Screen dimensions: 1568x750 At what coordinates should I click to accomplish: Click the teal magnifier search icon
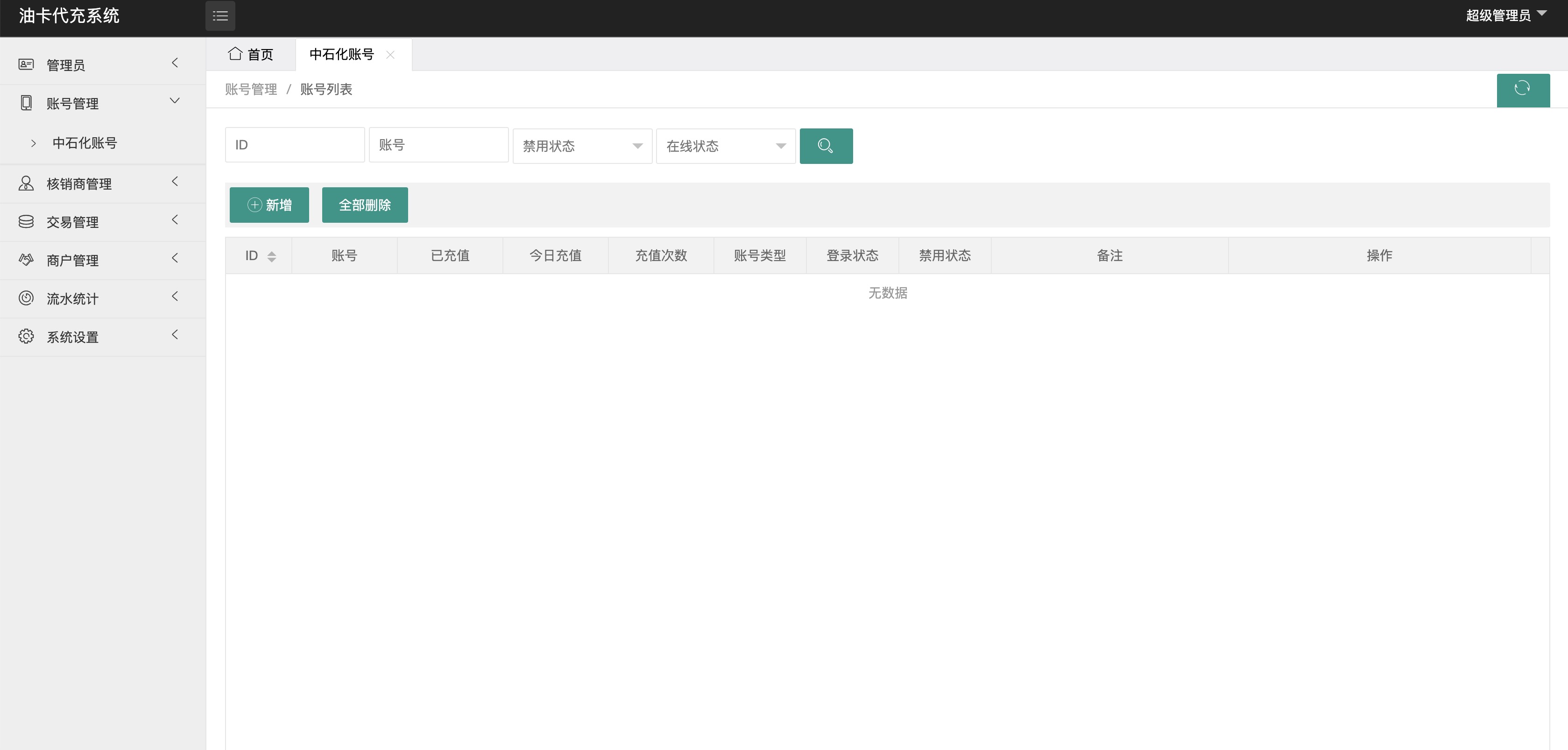tap(826, 146)
